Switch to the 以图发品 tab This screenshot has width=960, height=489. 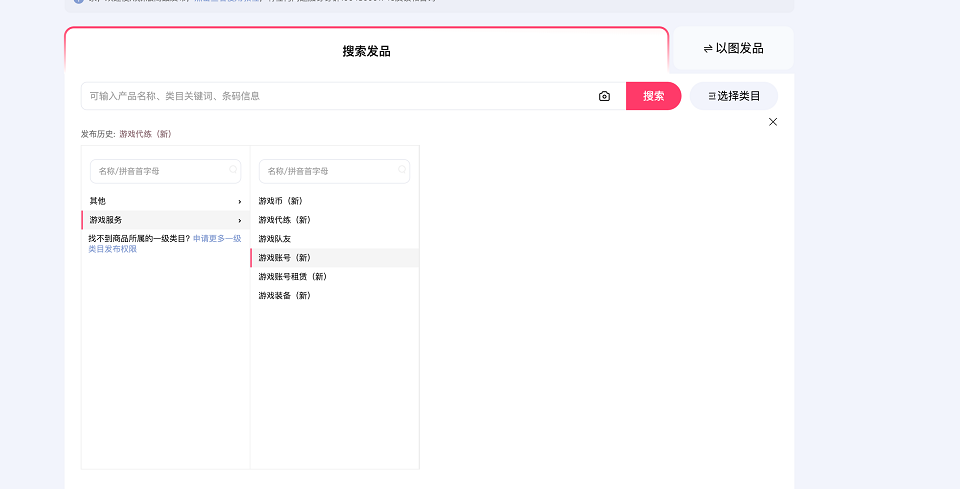pyautogui.click(x=733, y=48)
